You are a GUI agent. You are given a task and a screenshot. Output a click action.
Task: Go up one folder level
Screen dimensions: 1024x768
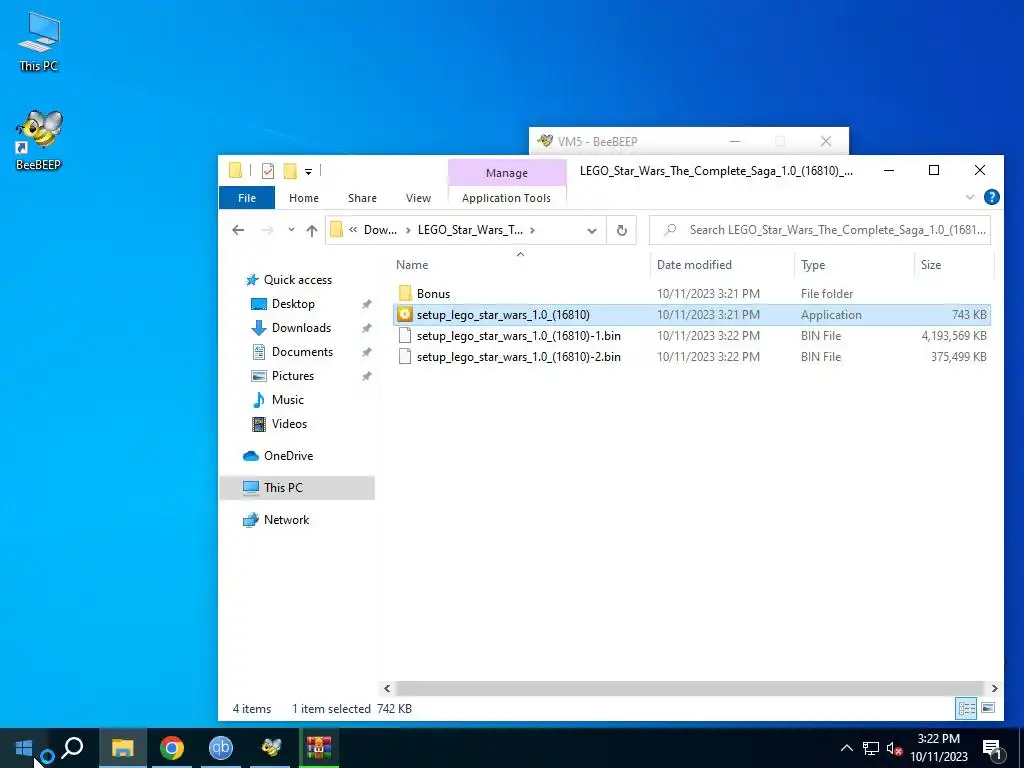pos(312,231)
